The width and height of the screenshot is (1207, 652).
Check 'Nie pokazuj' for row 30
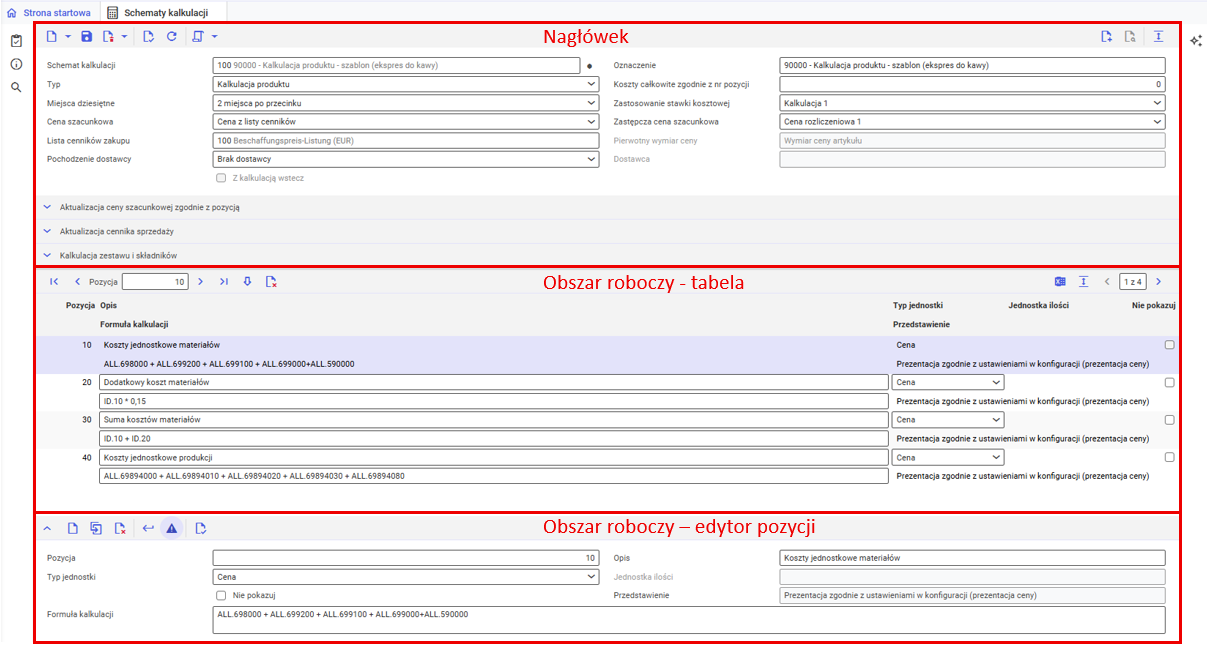click(1169, 420)
